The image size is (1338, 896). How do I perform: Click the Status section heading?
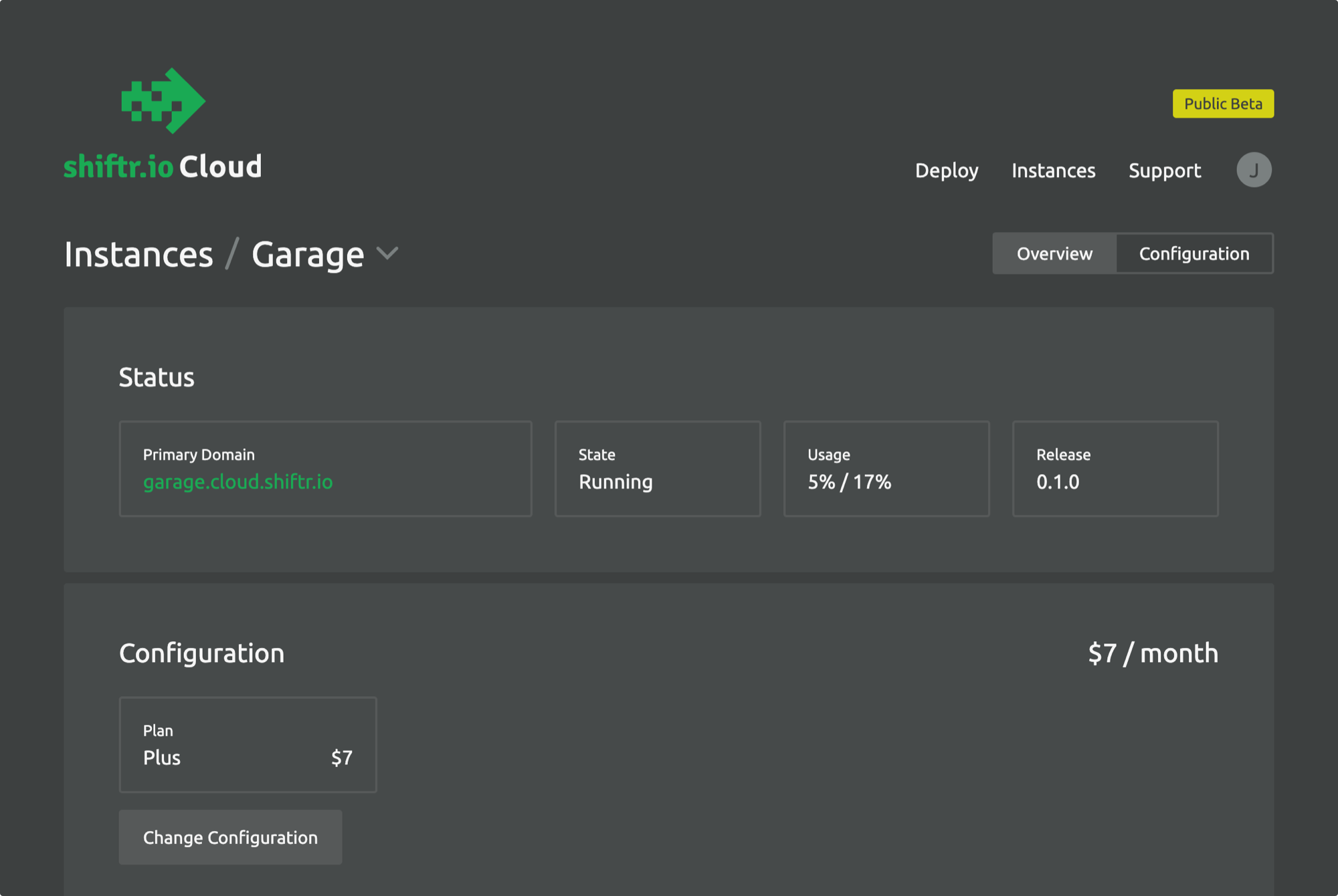click(157, 377)
